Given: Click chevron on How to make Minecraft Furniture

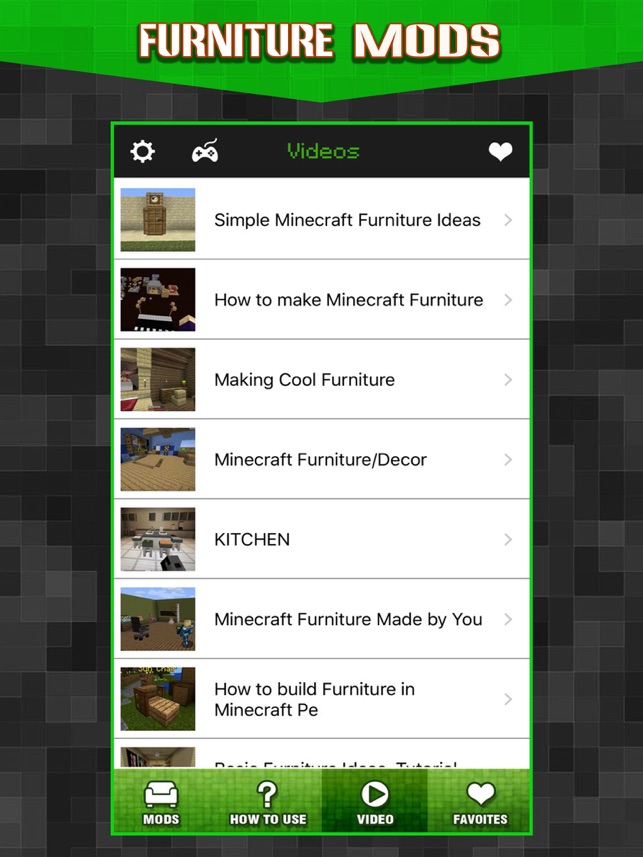Looking at the screenshot, I should pos(508,300).
